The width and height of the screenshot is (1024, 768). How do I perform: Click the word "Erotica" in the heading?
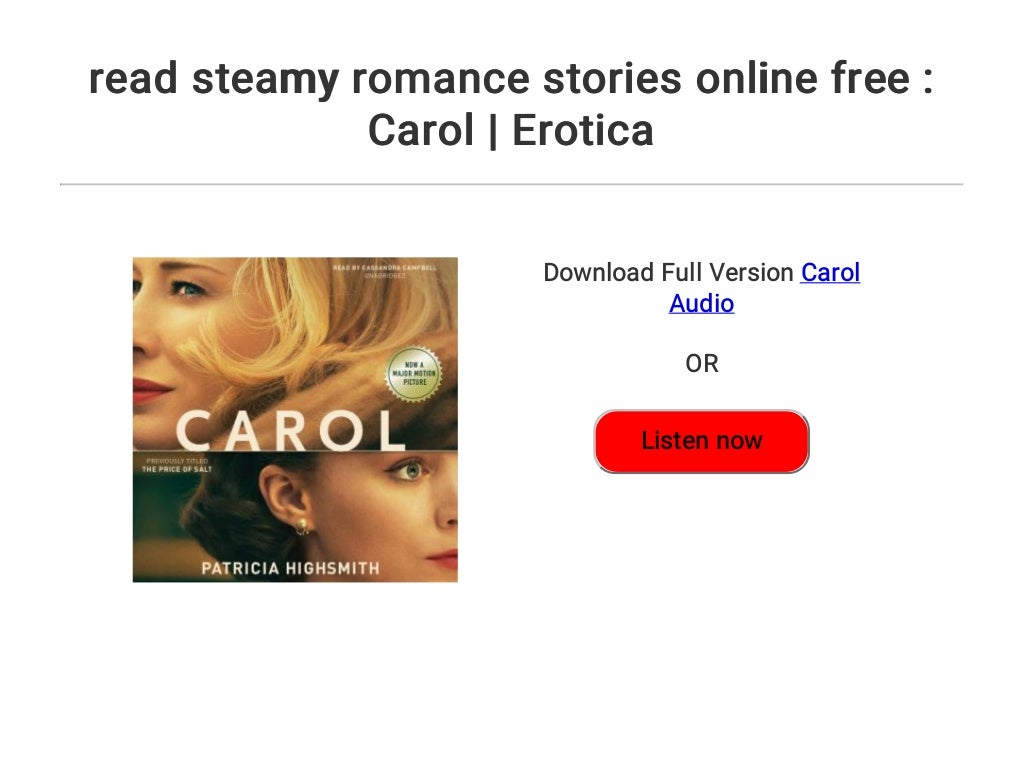[583, 130]
